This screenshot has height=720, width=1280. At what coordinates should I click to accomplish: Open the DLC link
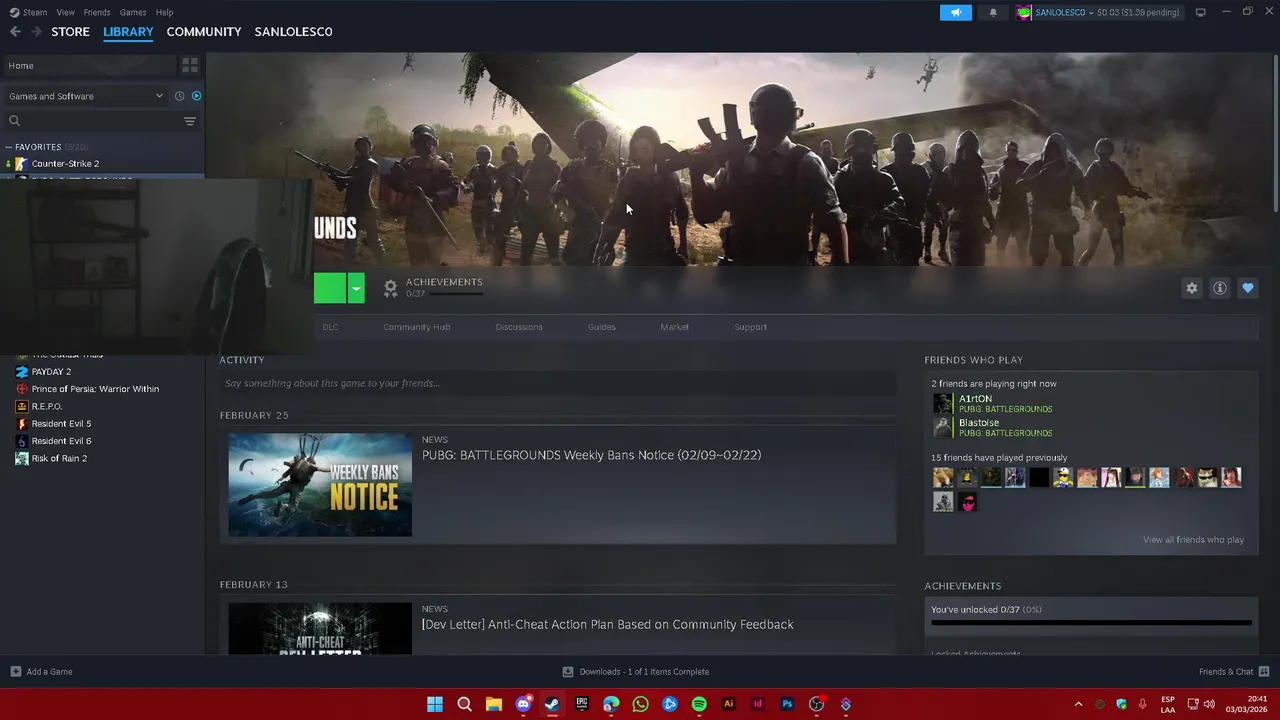[x=330, y=327]
